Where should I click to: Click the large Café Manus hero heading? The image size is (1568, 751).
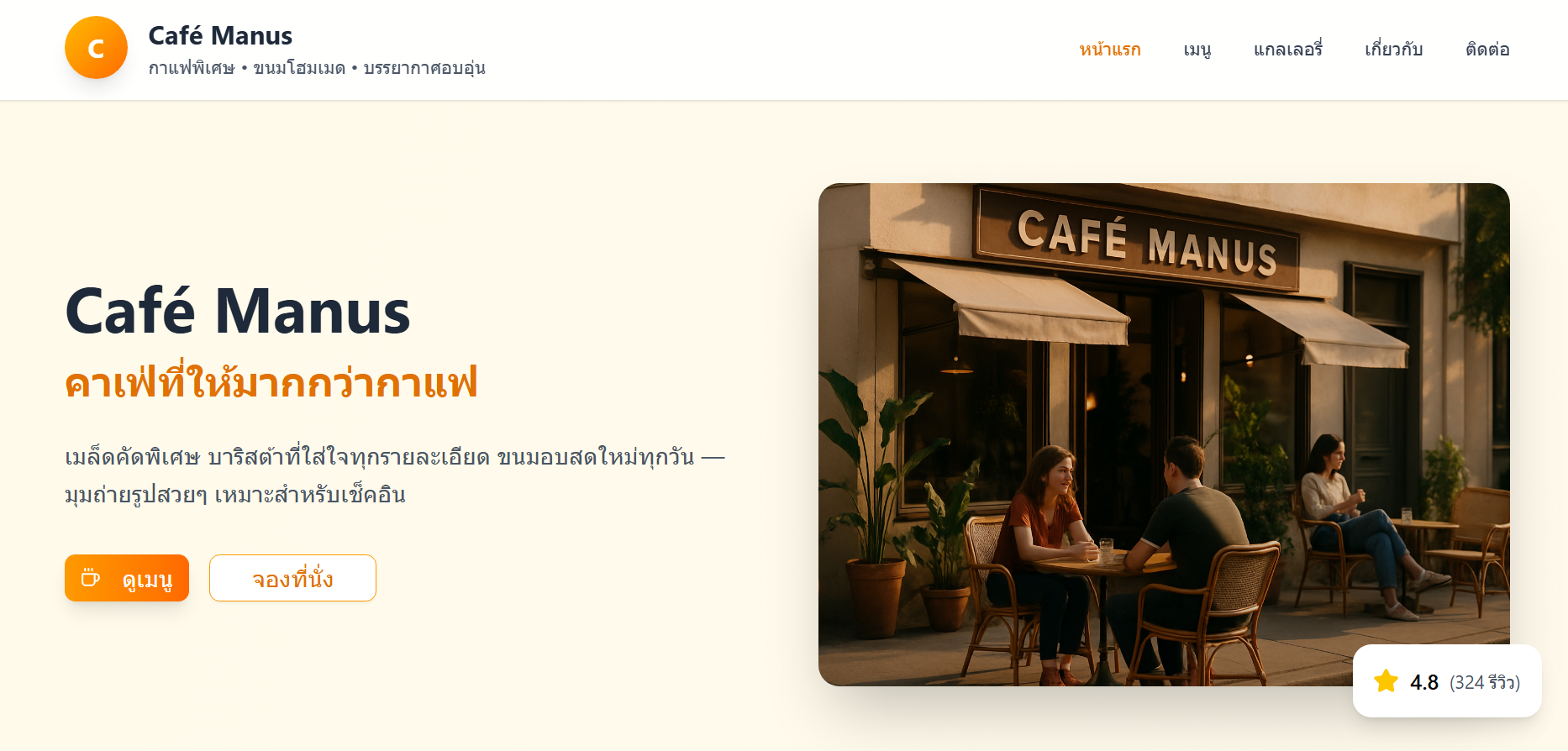point(238,311)
